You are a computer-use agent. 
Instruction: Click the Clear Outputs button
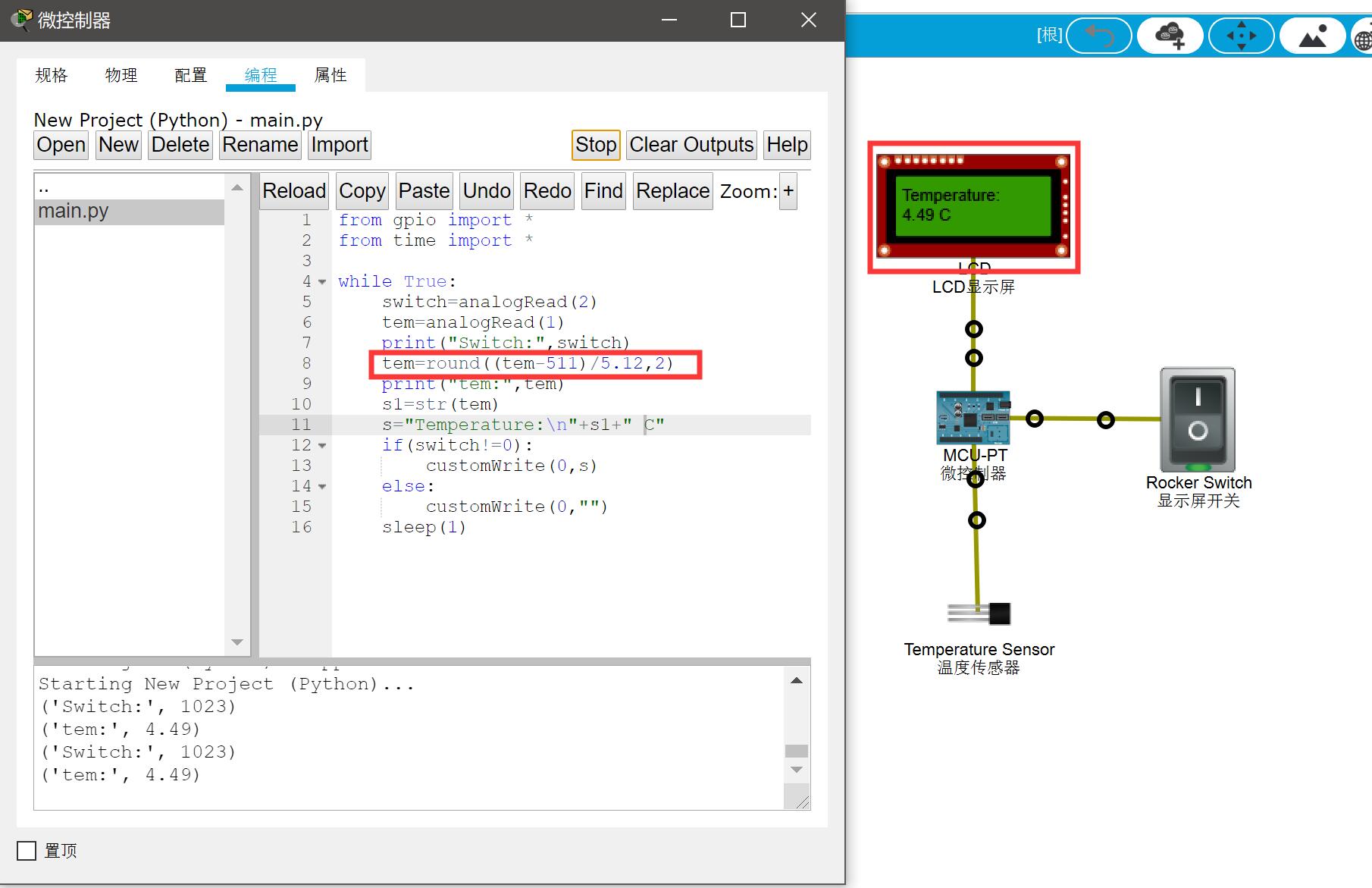pyautogui.click(x=691, y=145)
